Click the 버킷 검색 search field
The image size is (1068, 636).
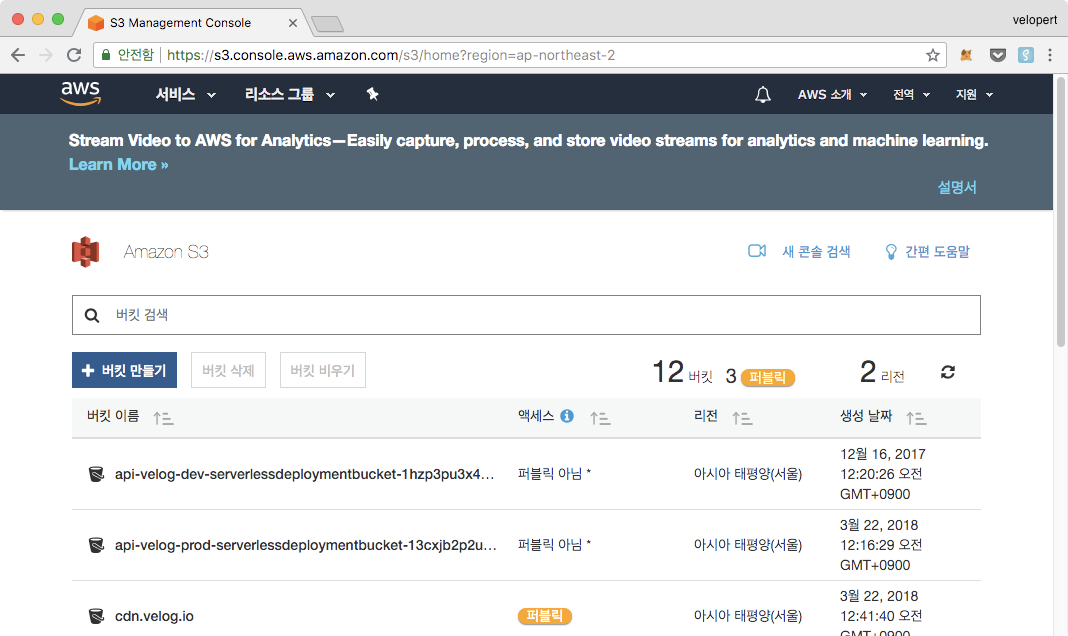[526, 315]
